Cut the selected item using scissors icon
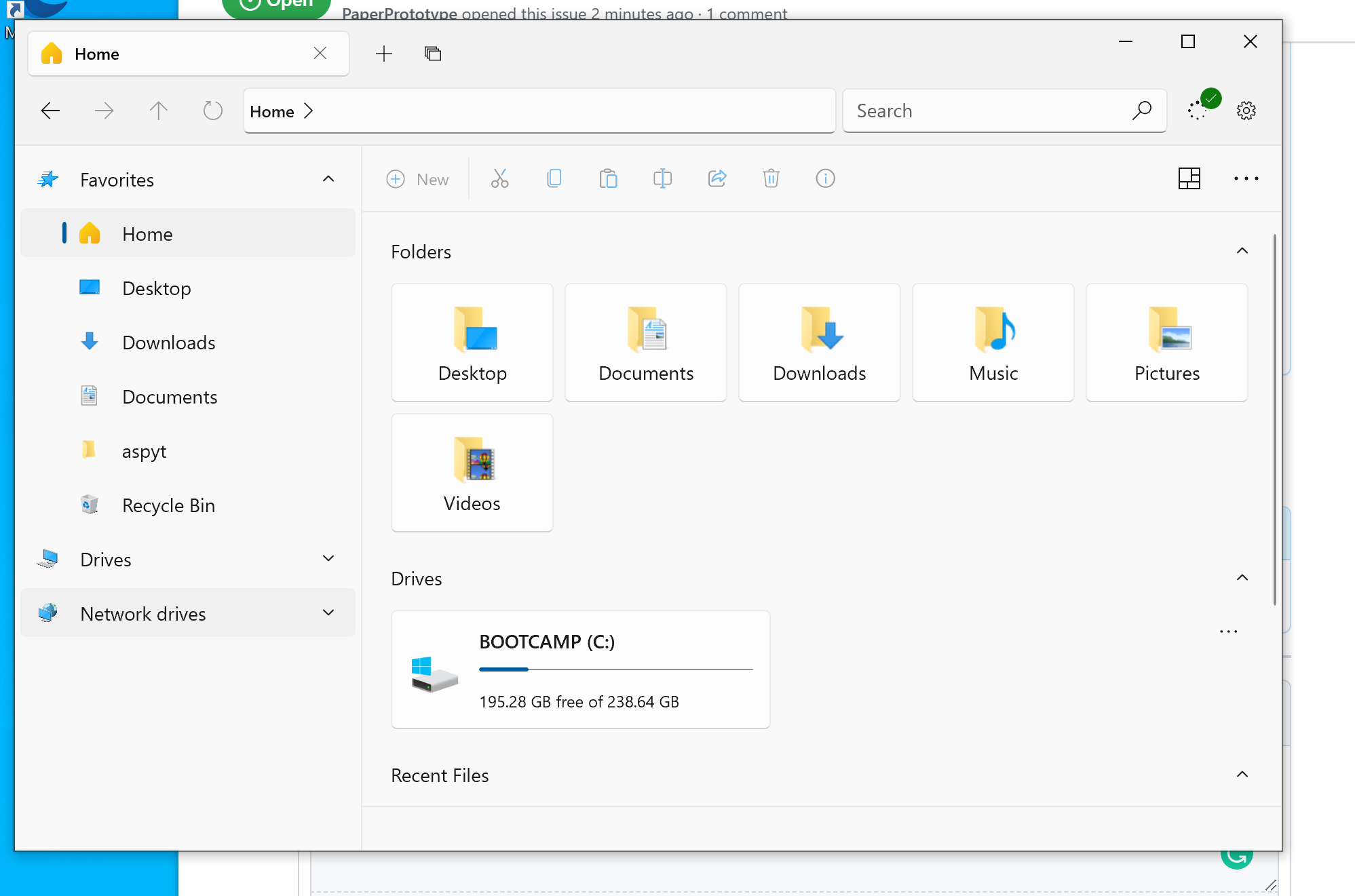This screenshot has width=1355, height=896. pos(500,178)
